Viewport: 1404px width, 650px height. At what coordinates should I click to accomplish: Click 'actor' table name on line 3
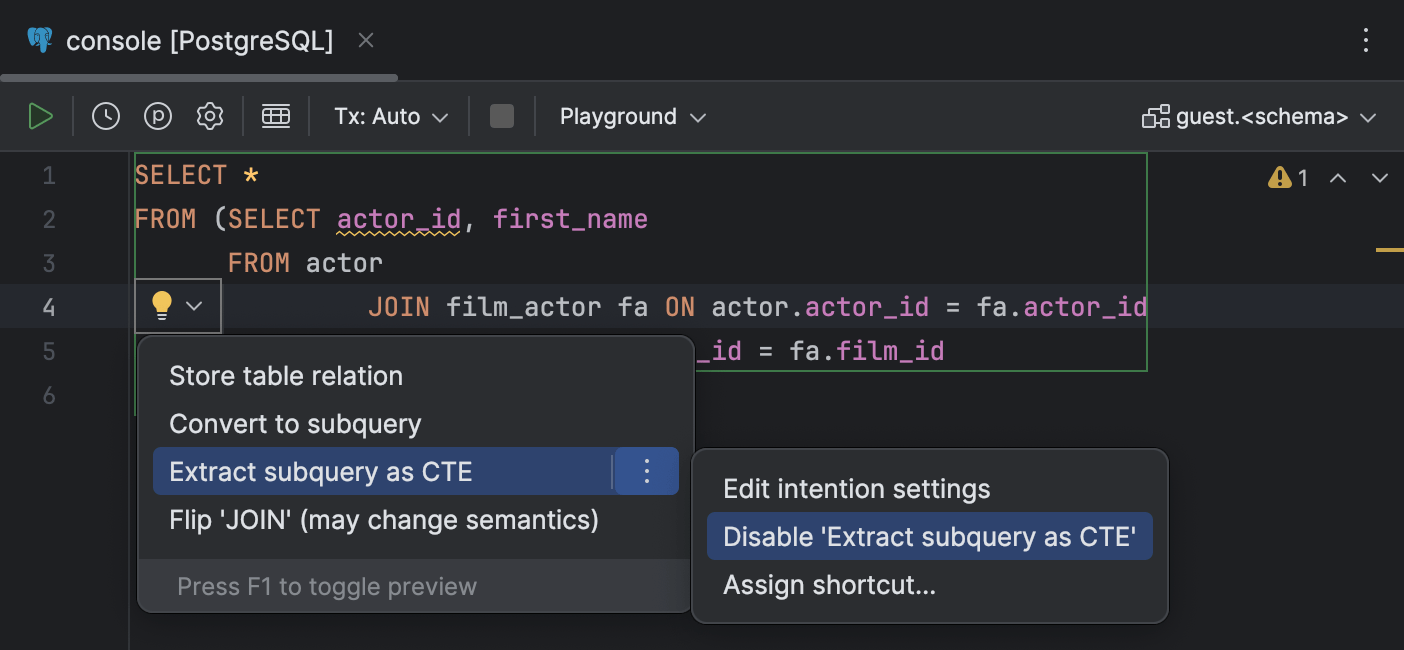coord(345,263)
